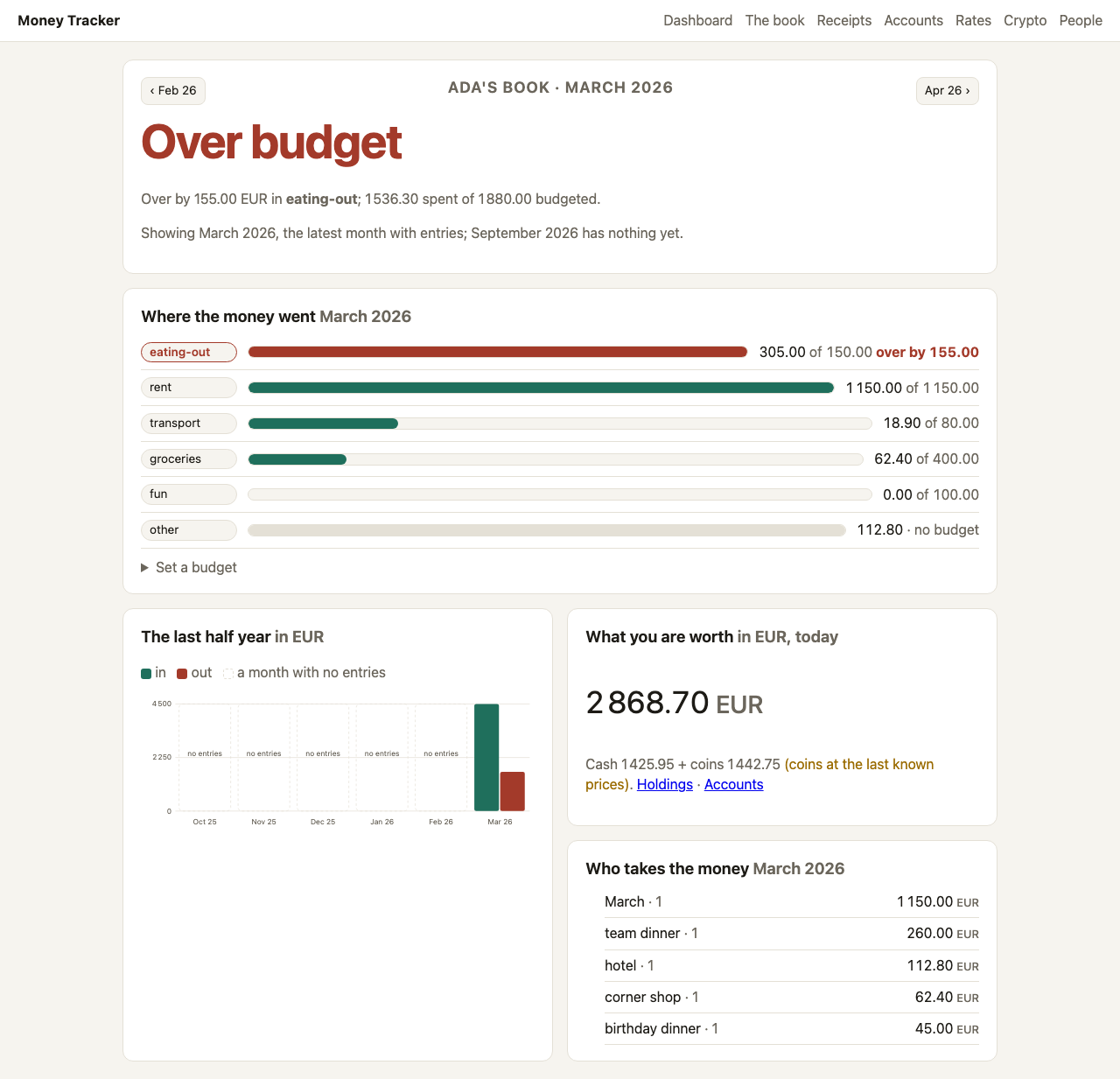Click the green 'in' legend swatch
Viewport: 1120px width, 1079px height.
pos(146,674)
